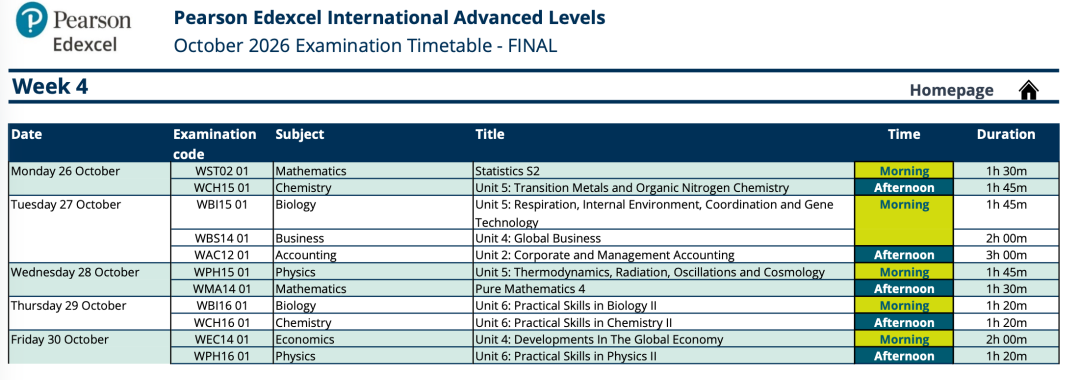The height and width of the screenshot is (380, 1080).
Task: Click the Pearson Edexcel logo
Action: (73, 28)
